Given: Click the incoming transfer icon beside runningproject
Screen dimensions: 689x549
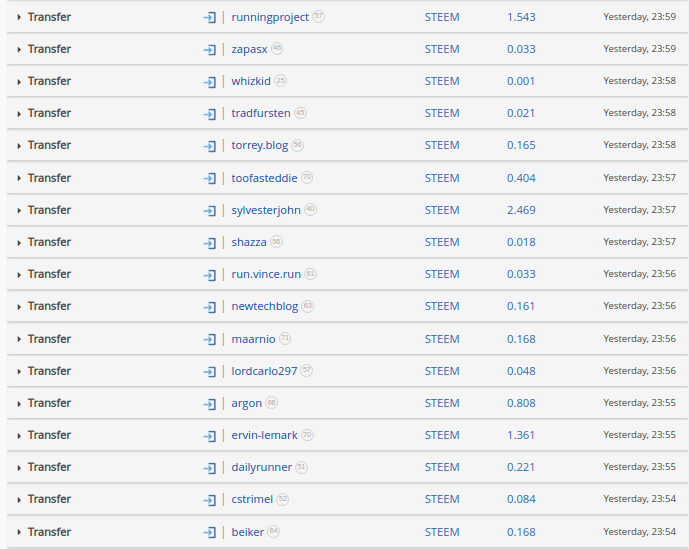Looking at the screenshot, I should 210,18.
